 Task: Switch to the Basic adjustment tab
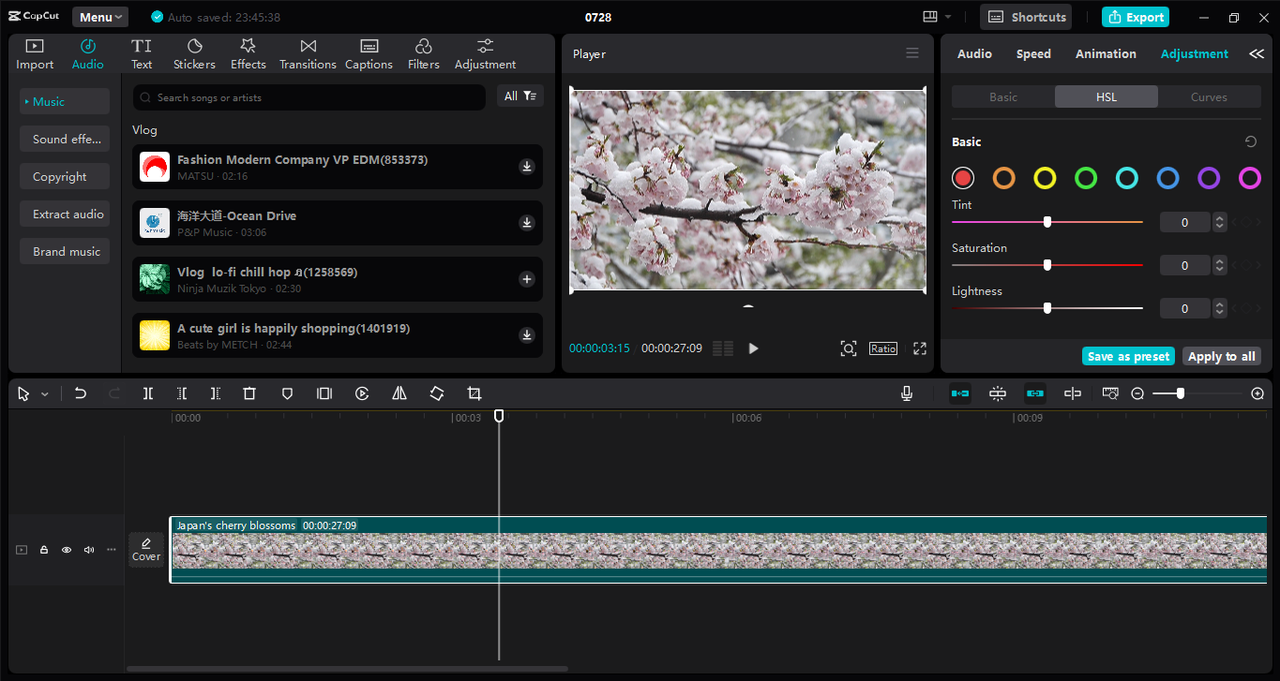1003,97
